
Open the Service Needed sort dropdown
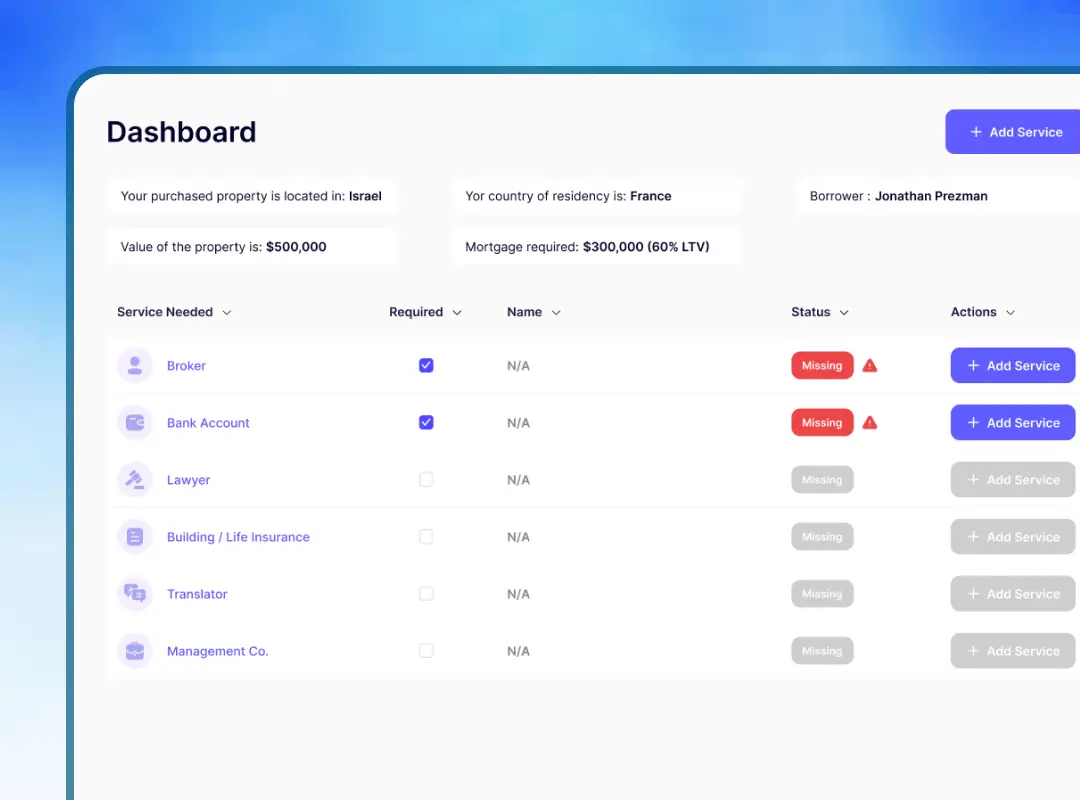(x=228, y=312)
